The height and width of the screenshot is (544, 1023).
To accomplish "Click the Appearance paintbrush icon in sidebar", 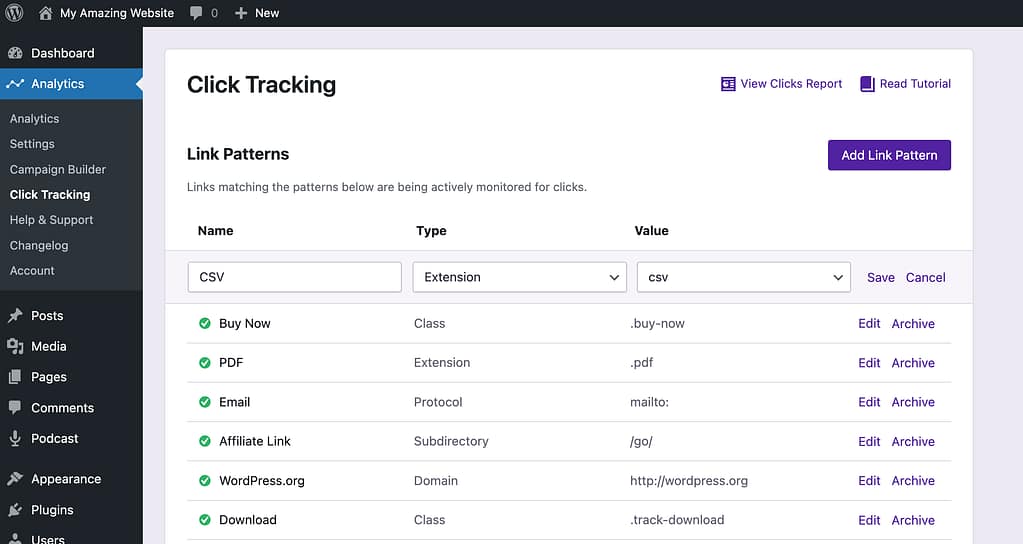I will point(15,479).
